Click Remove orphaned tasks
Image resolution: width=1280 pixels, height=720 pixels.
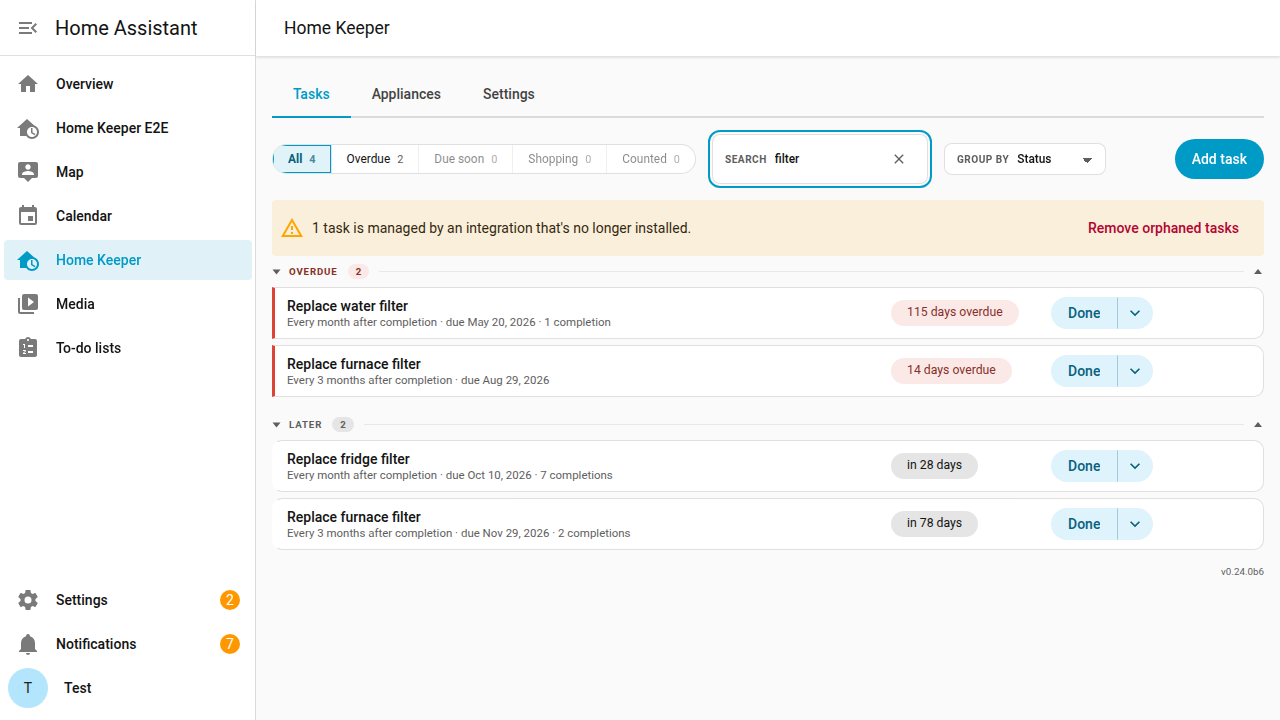pyautogui.click(x=1163, y=228)
